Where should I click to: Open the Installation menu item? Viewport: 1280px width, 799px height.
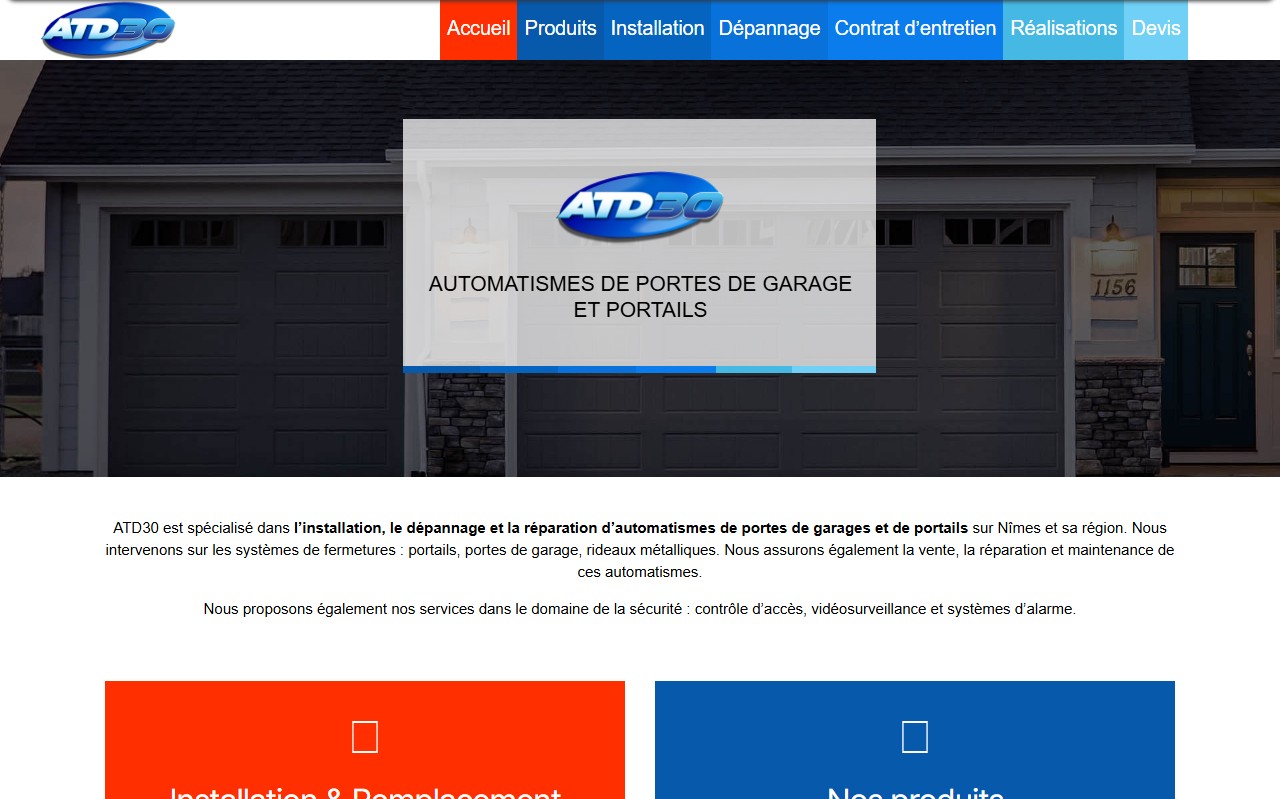click(x=657, y=30)
